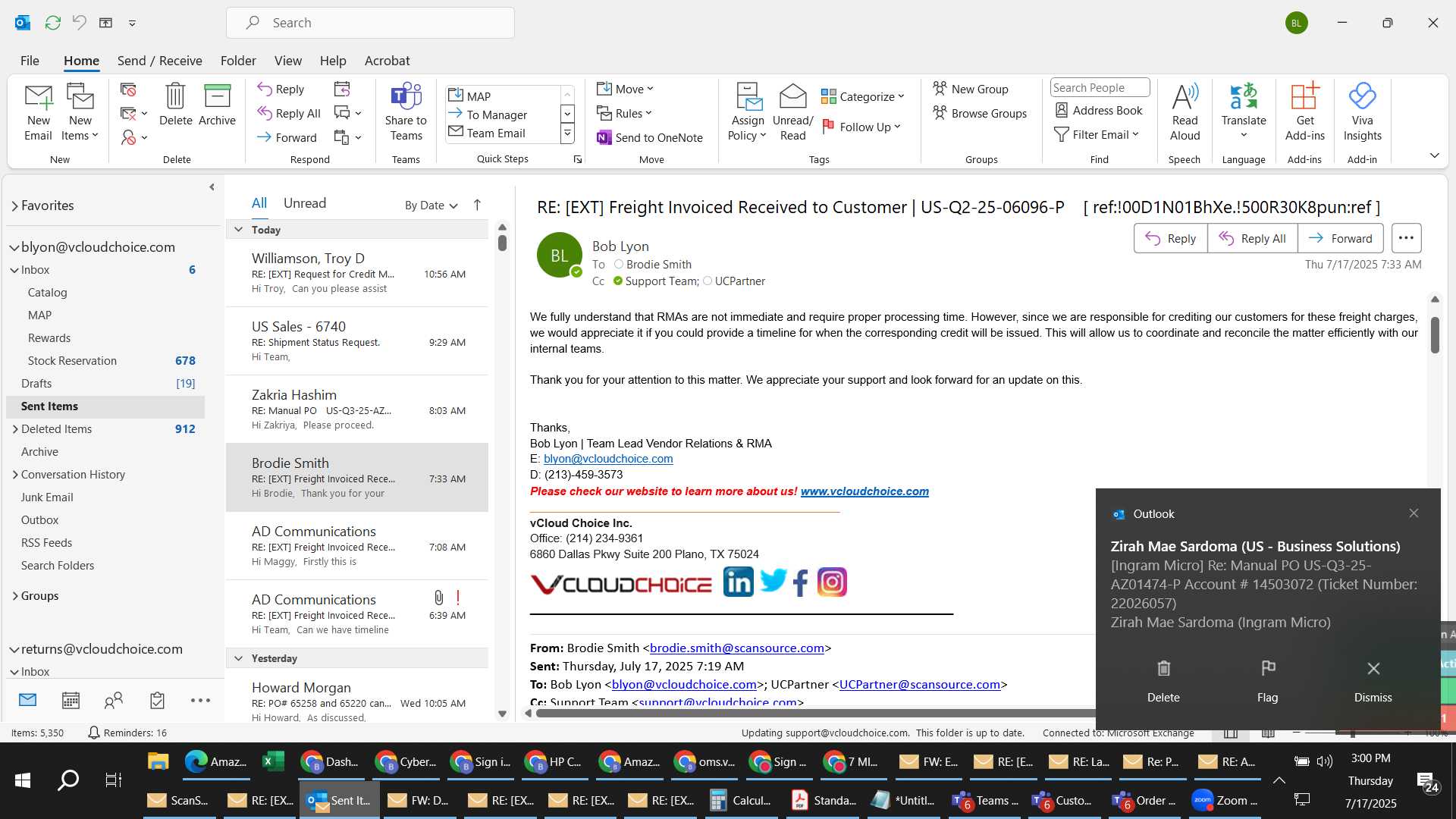Click the top Search box
Screen dimensions: 1456x819
tap(370, 23)
